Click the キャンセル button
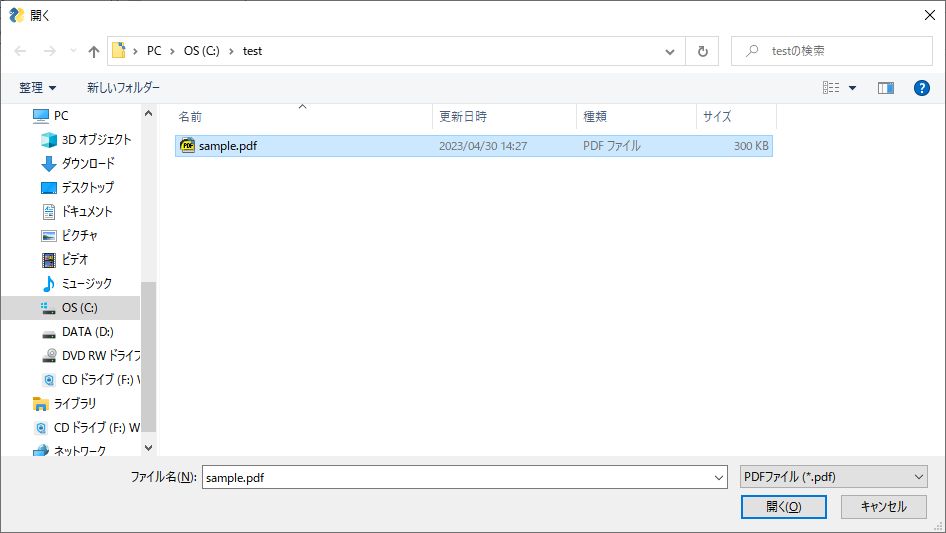 coord(883,507)
